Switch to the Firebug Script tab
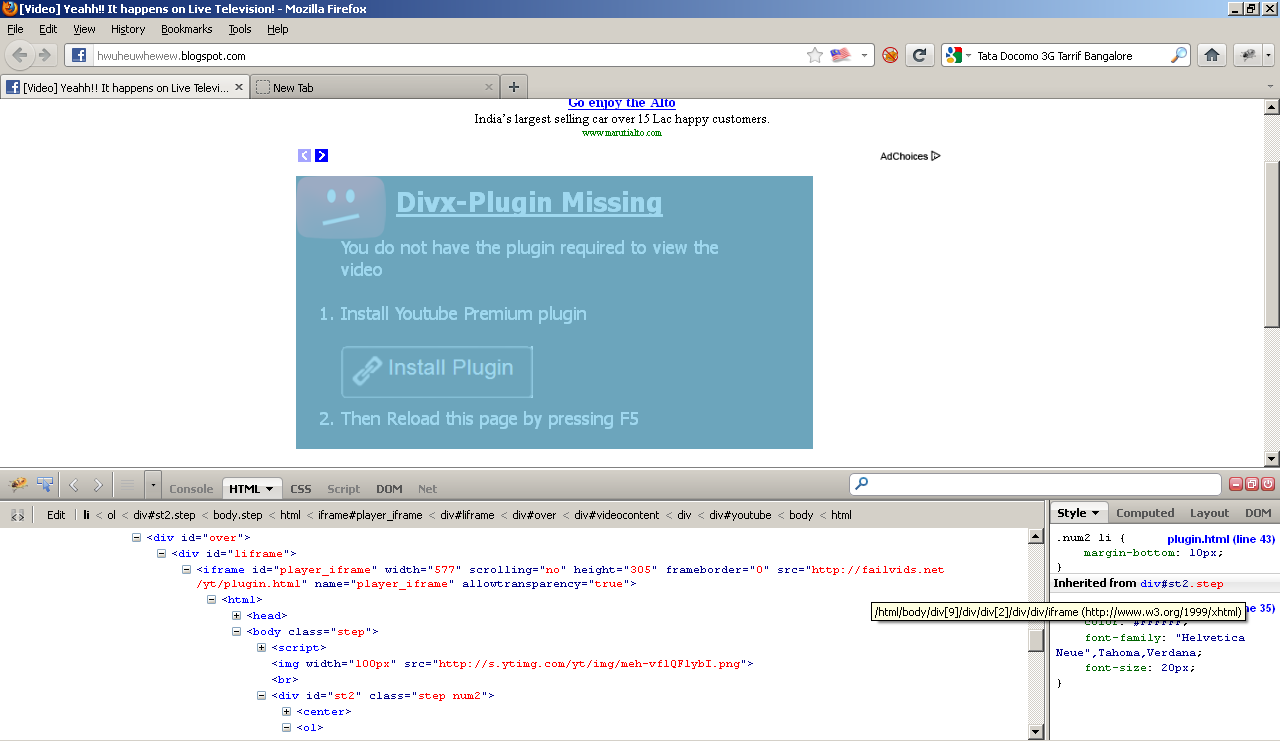 point(343,489)
